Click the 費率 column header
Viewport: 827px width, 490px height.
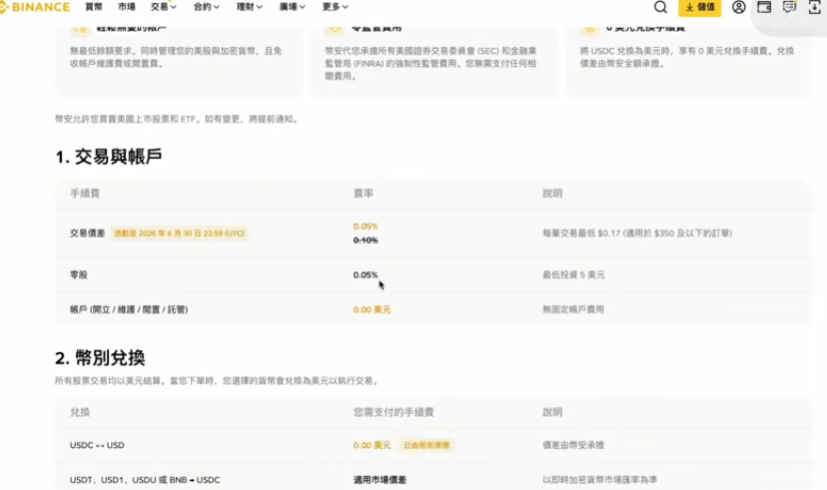pos(363,194)
